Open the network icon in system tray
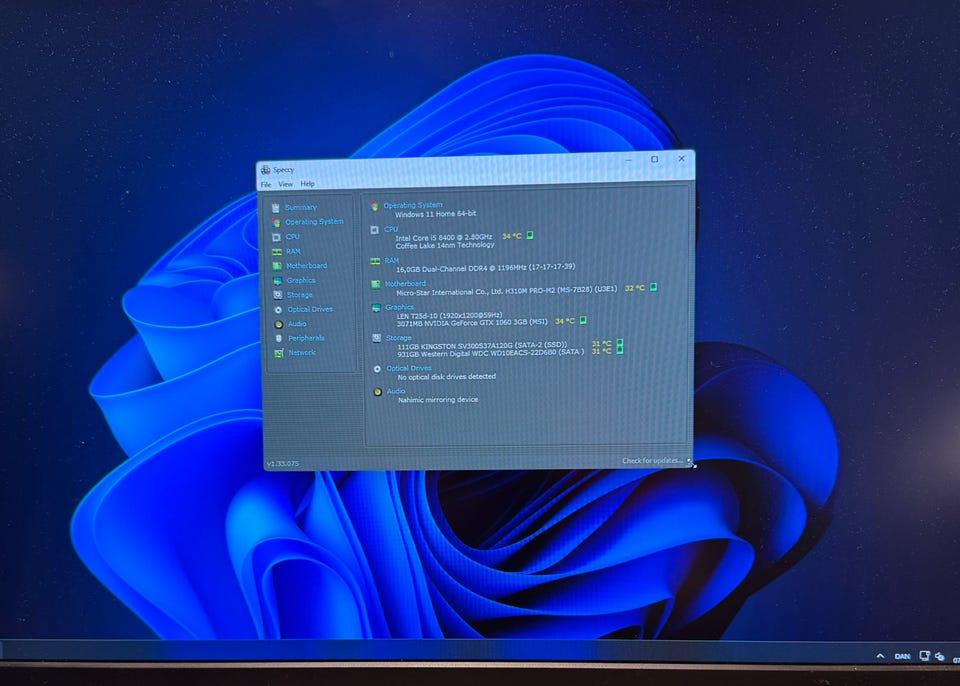 point(925,656)
